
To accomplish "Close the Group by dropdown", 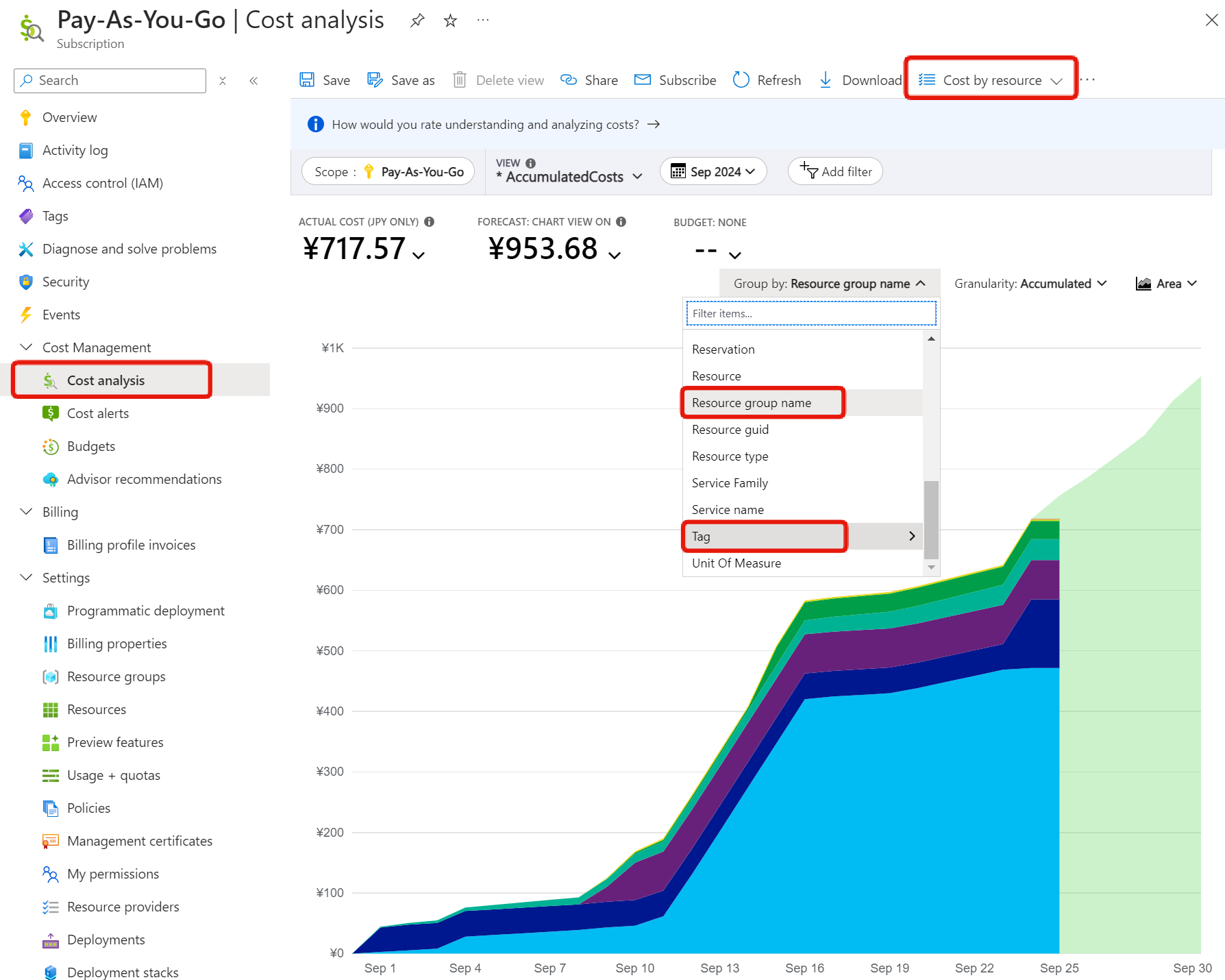I will click(x=829, y=284).
